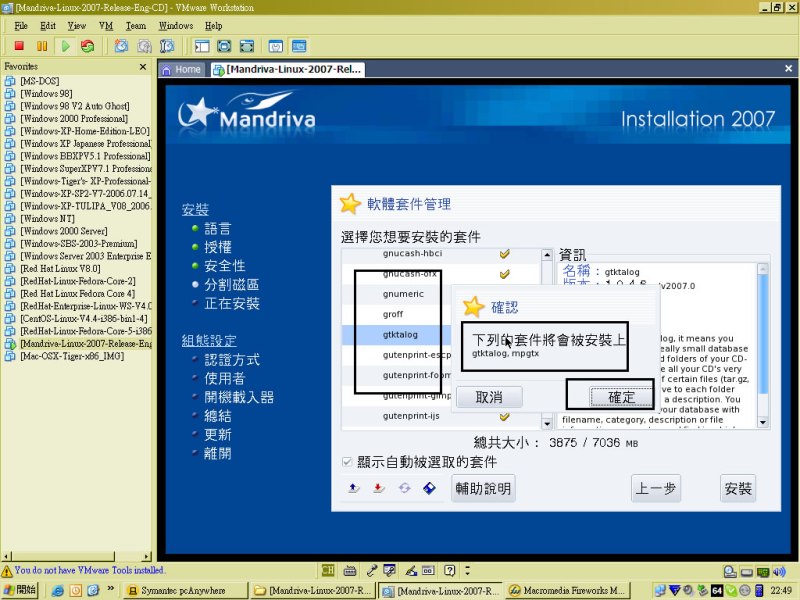800x600 pixels.
Task: Toggle the gnucash-hbci package checkmark
Action: click(505, 254)
